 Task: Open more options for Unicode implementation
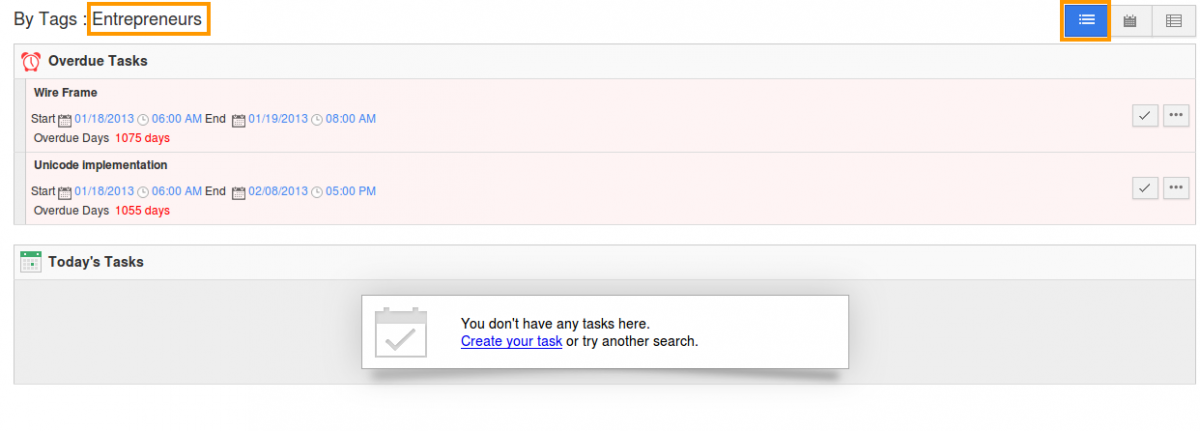[1176, 187]
